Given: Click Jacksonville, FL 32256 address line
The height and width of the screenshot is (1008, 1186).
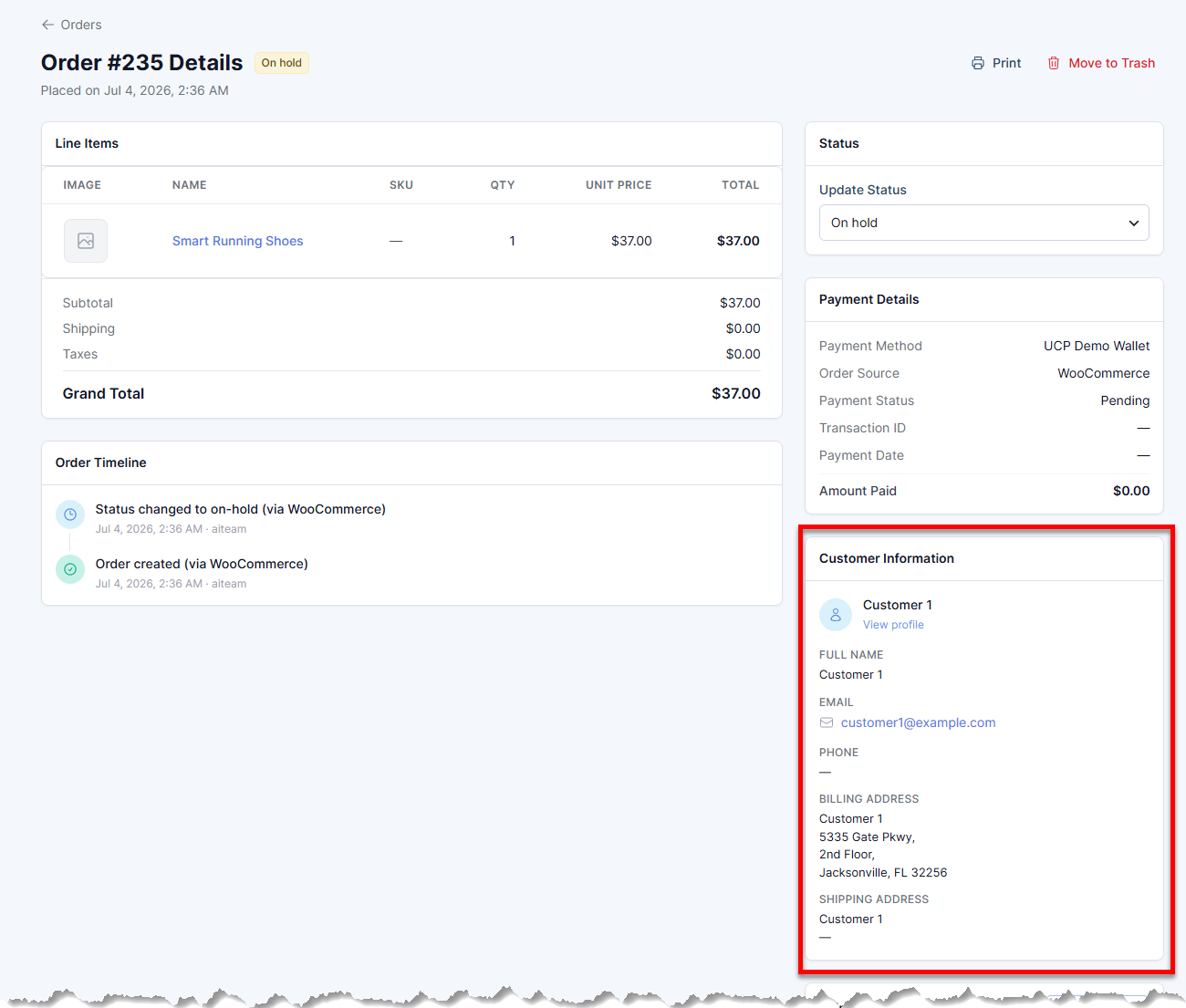Looking at the screenshot, I should pyautogui.click(x=883, y=872).
